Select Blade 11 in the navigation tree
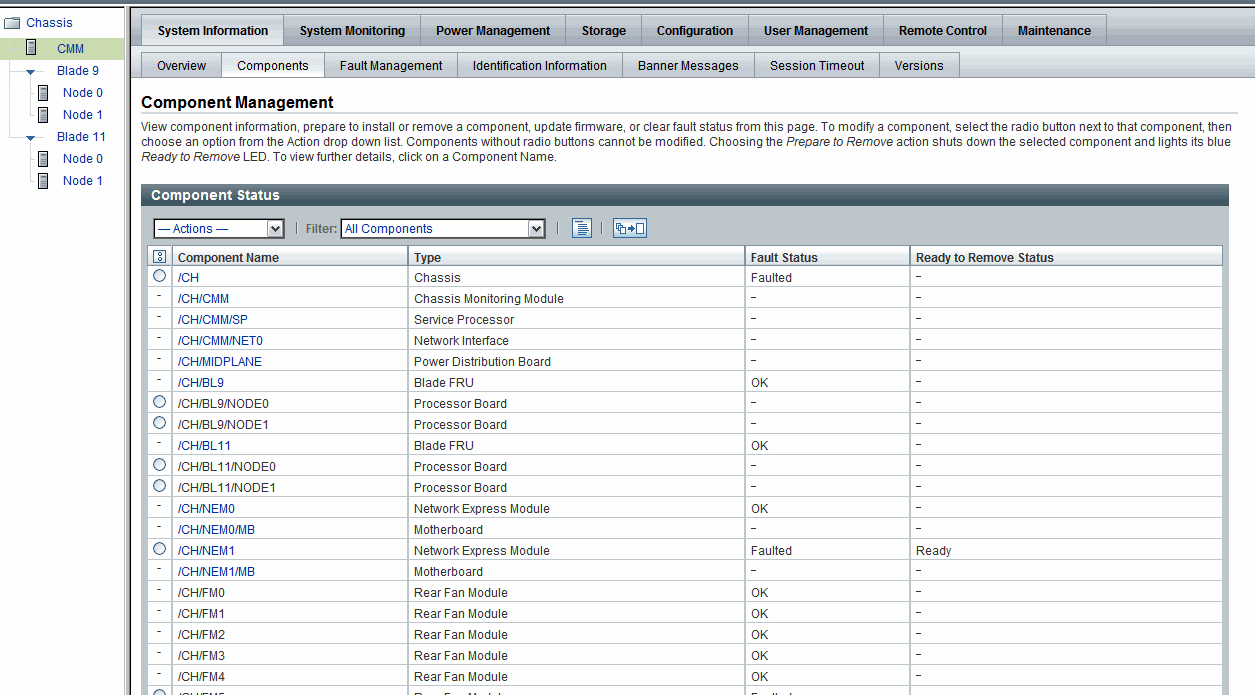This screenshot has height=695, width=1255. 81,137
